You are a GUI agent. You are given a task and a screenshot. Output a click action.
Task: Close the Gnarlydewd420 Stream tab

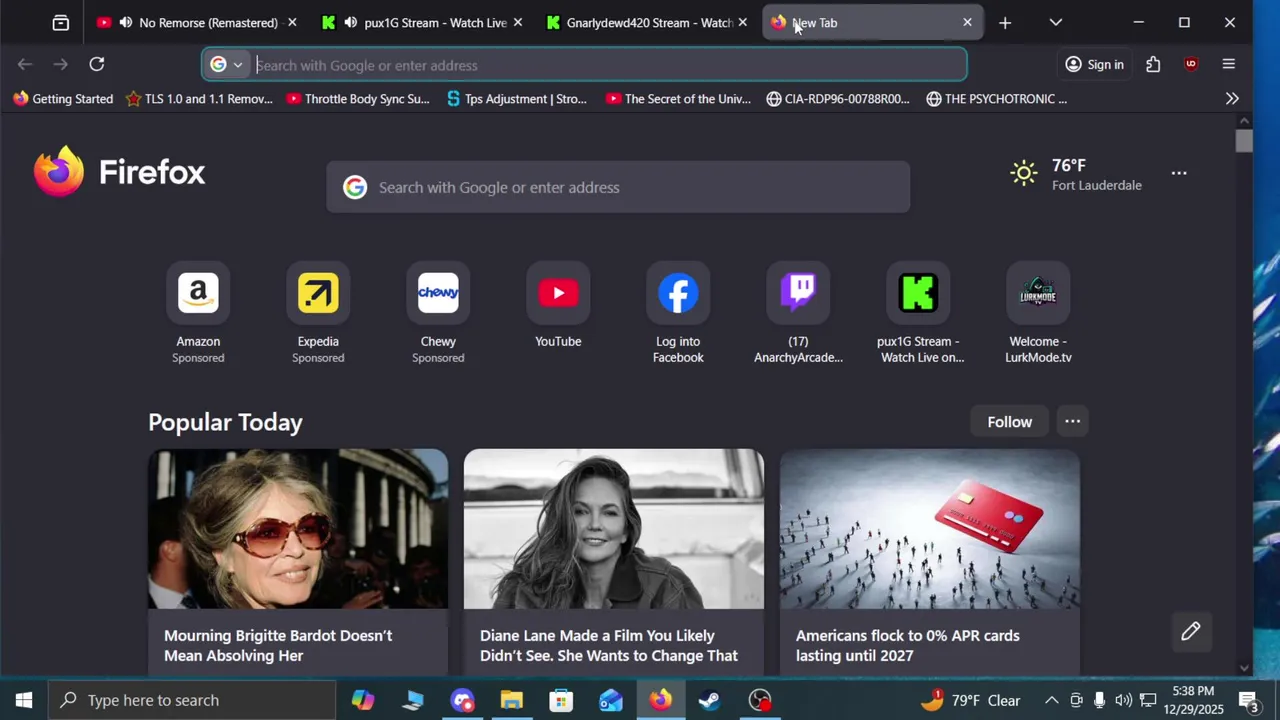pos(742,22)
